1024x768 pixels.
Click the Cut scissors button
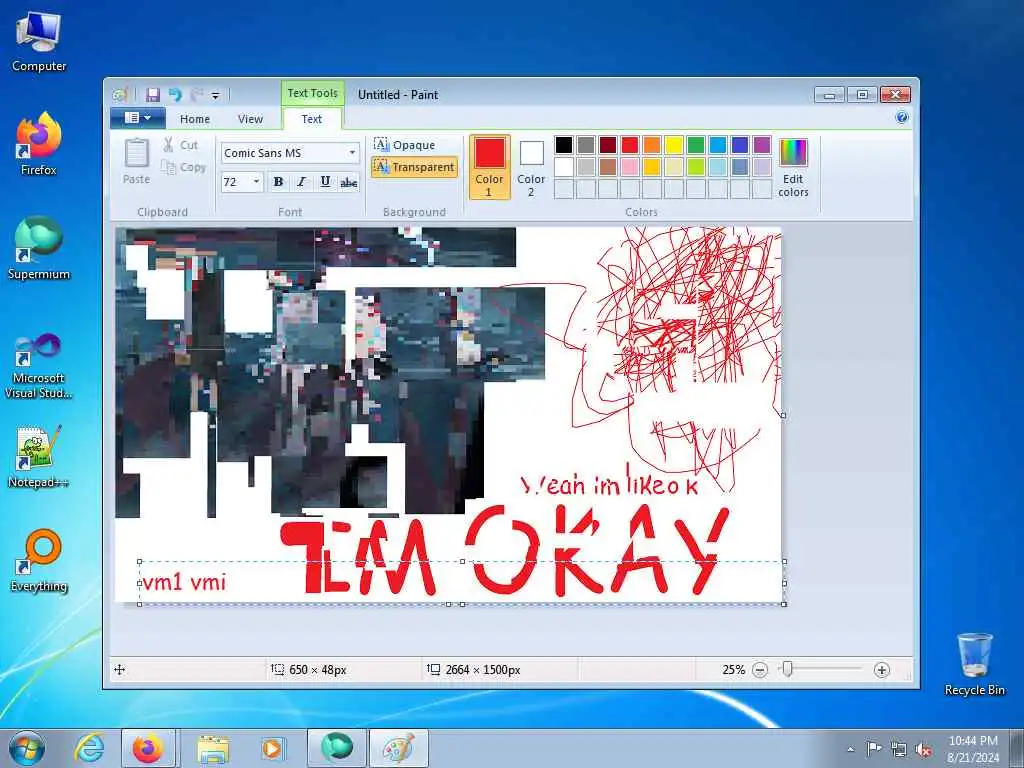pyautogui.click(x=180, y=145)
